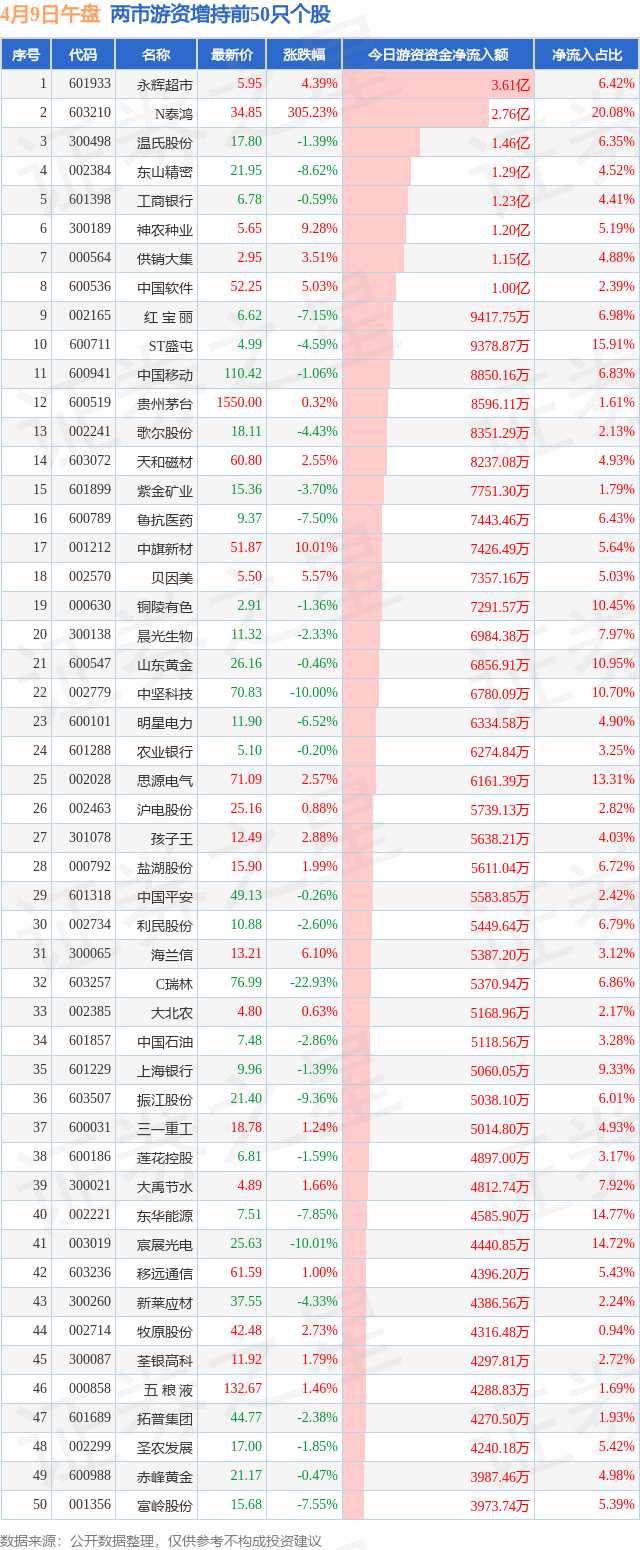Select stock name 荃银高科
Viewport: 640px width, 1550px height.
tap(165, 1360)
